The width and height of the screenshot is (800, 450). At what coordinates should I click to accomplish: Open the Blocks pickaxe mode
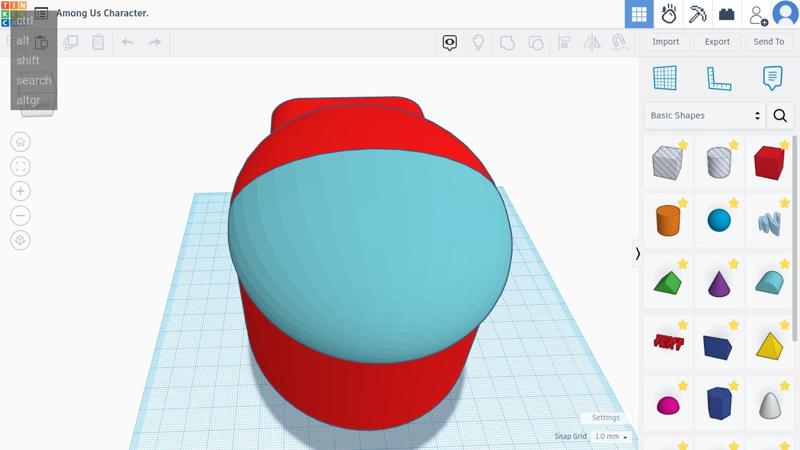[697, 14]
